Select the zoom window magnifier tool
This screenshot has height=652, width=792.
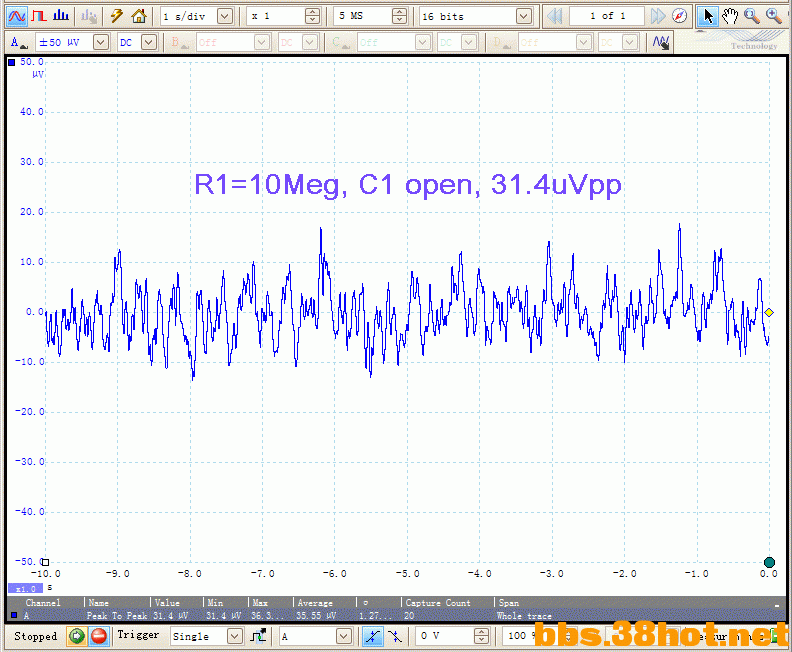(752, 17)
